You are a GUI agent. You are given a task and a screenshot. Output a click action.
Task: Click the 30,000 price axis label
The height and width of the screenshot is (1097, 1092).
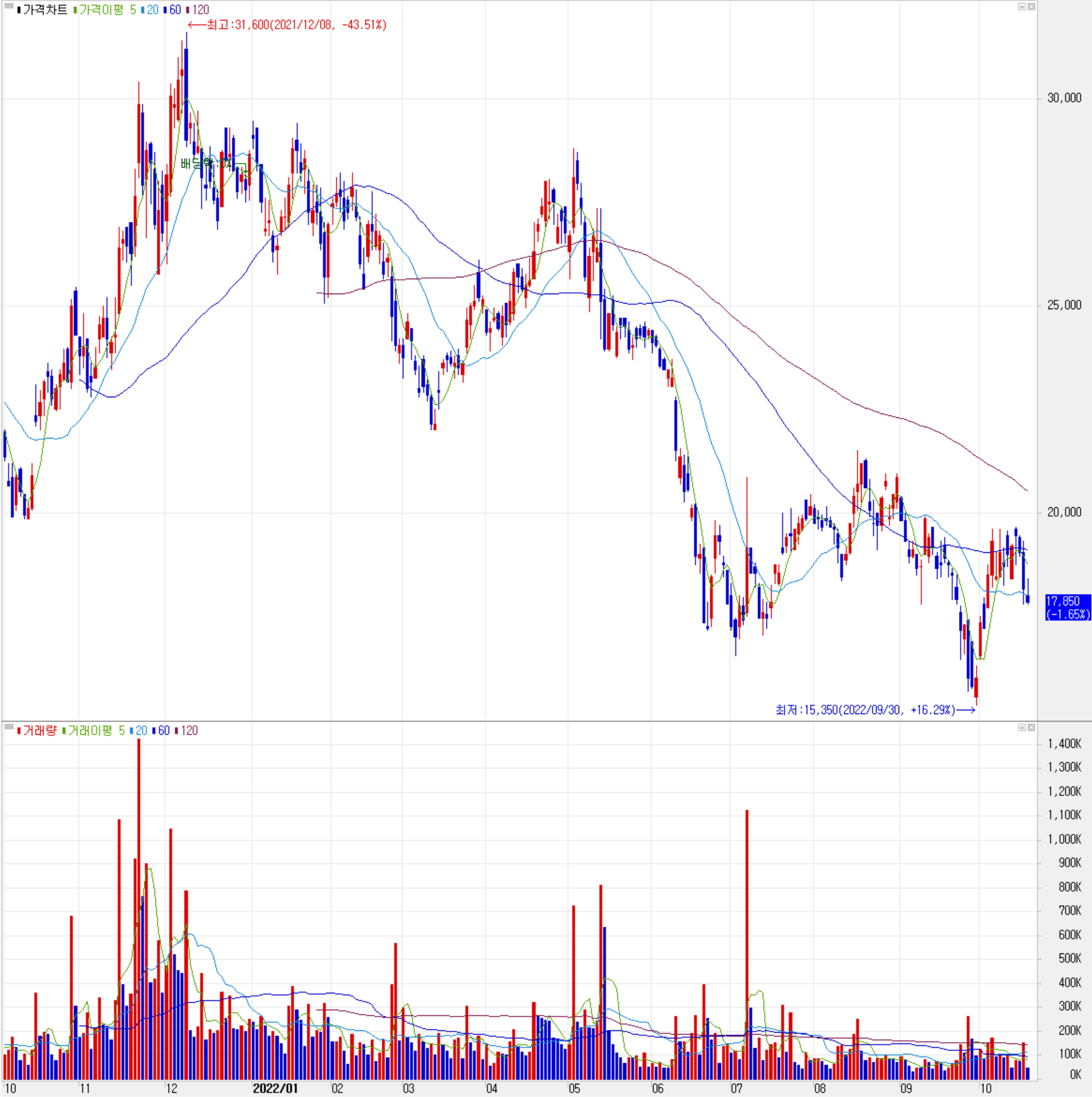pyautogui.click(x=1064, y=98)
